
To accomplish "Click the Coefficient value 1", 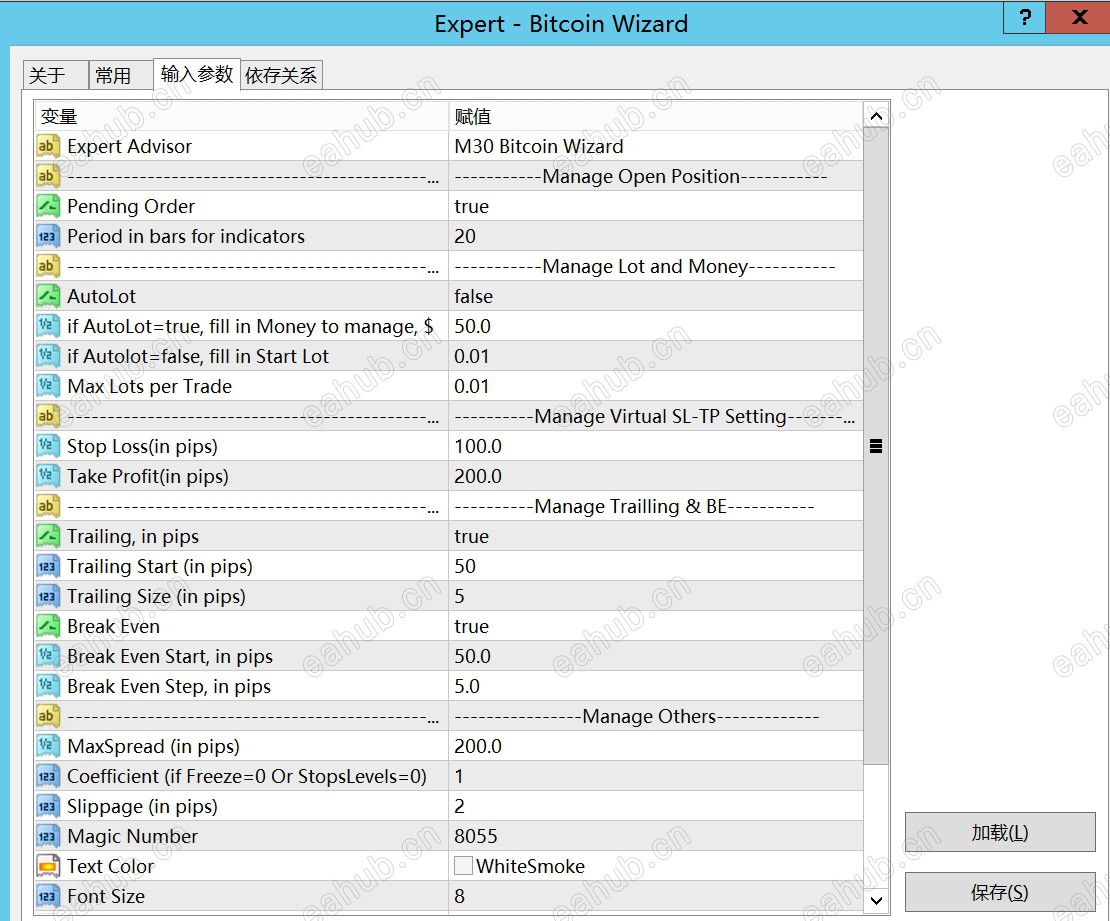I will tap(459, 776).
